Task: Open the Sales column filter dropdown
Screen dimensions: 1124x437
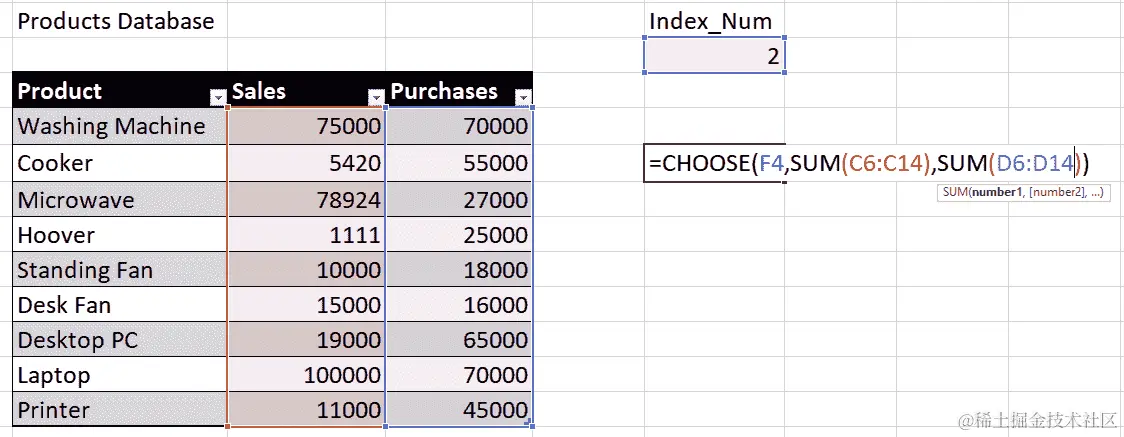Action: click(x=376, y=98)
